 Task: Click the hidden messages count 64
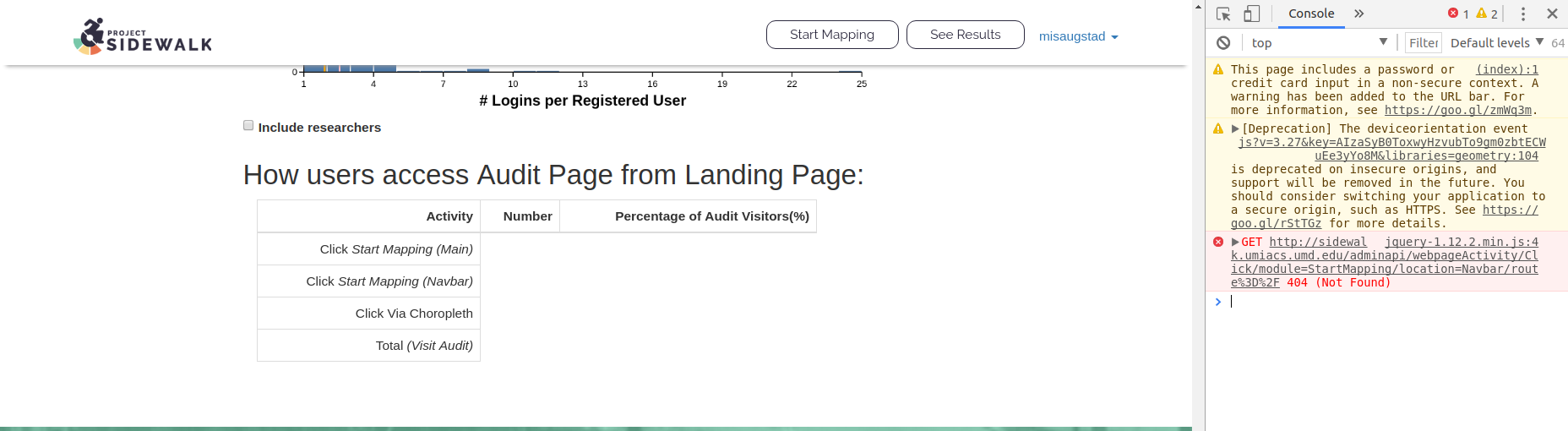(x=1558, y=43)
